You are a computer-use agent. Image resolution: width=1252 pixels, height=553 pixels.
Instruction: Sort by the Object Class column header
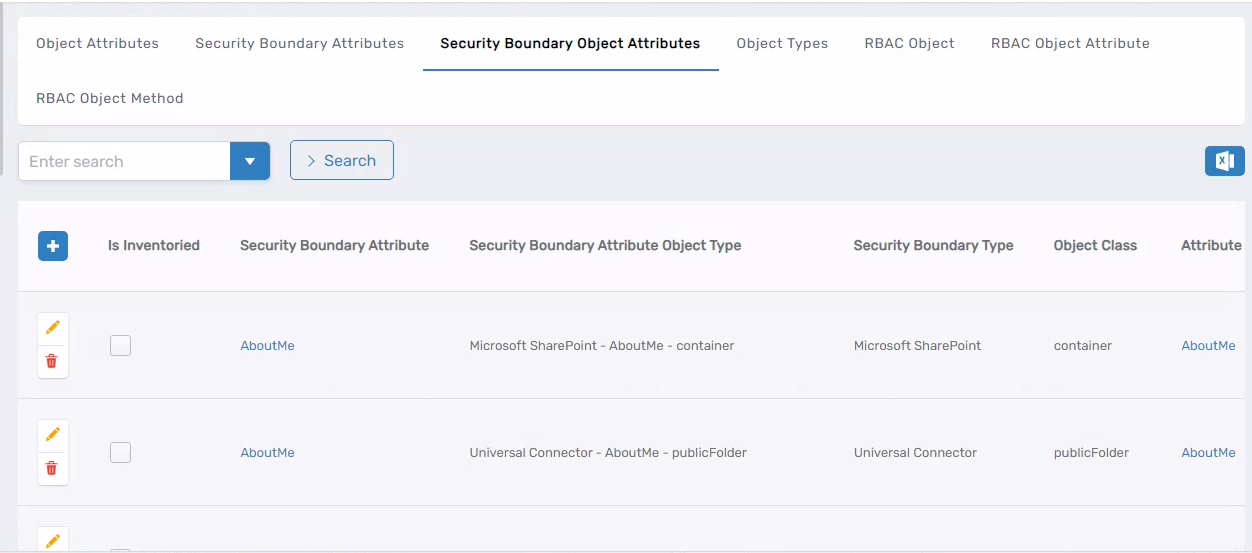tap(1095, 245)
